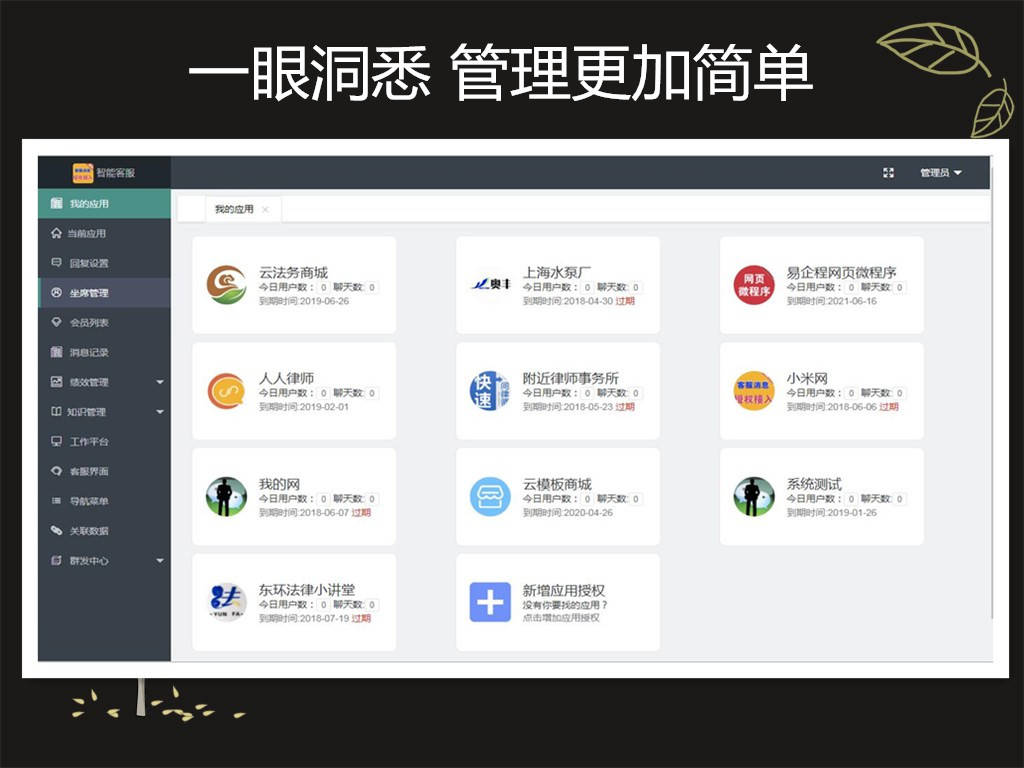The width and height of the screenshot is (1024, 768).
Task: Select the 我的应用 sidebar item
Action: point(104,204)
